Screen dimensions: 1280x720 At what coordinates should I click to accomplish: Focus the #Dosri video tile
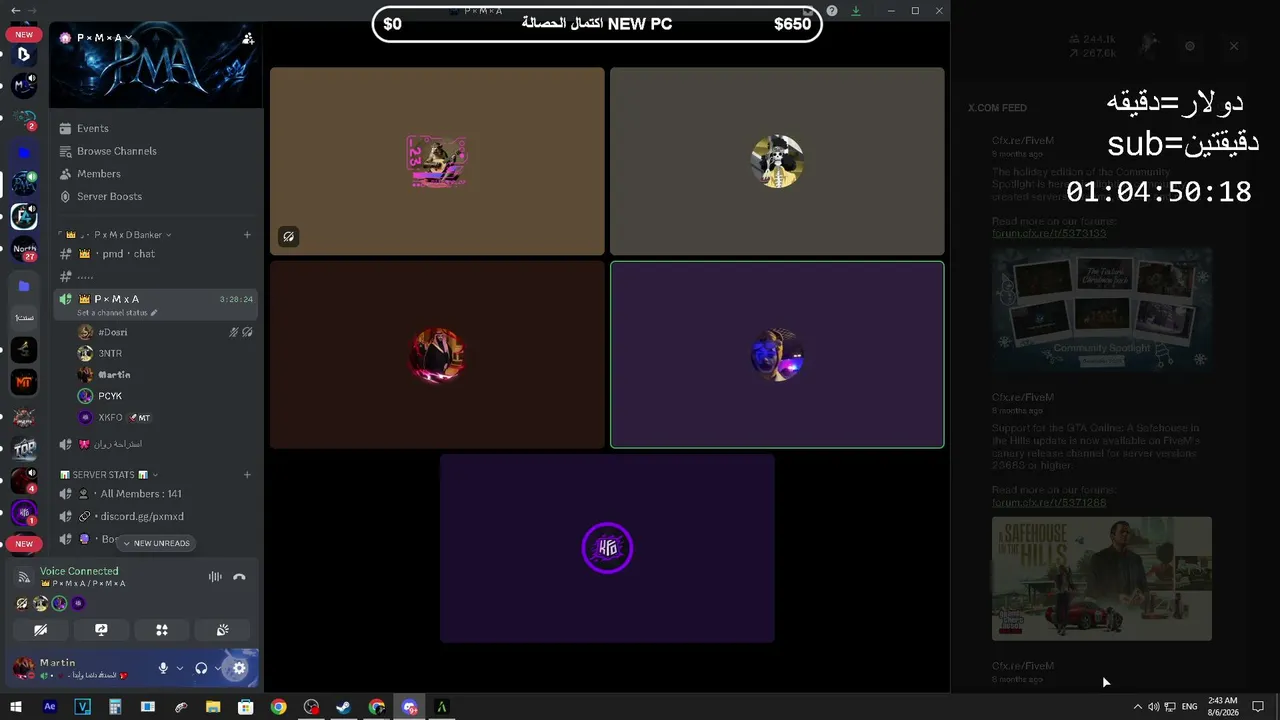click(x=437, y=161)
